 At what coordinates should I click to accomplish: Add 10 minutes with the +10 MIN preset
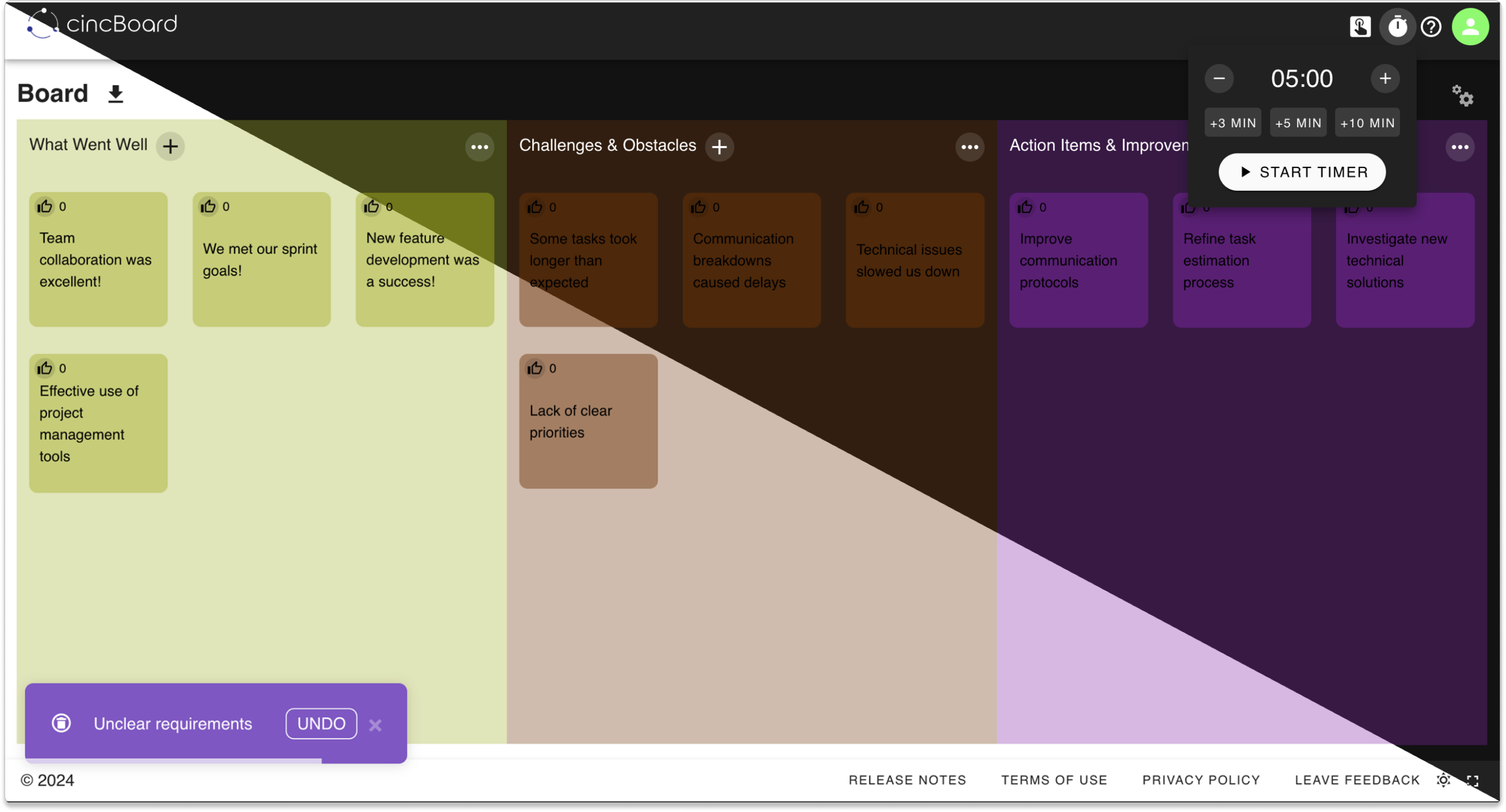pos(1367,123)
